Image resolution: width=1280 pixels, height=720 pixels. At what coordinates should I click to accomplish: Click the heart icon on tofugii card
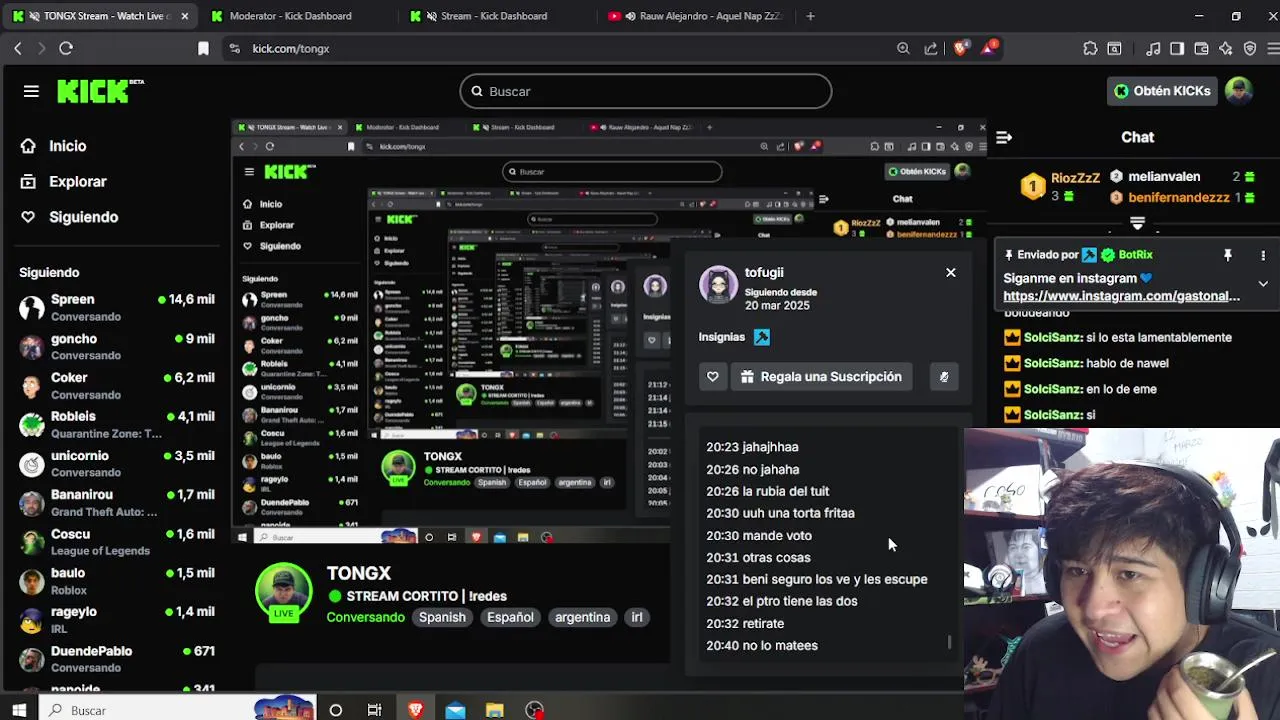click(x=713, y=377)
